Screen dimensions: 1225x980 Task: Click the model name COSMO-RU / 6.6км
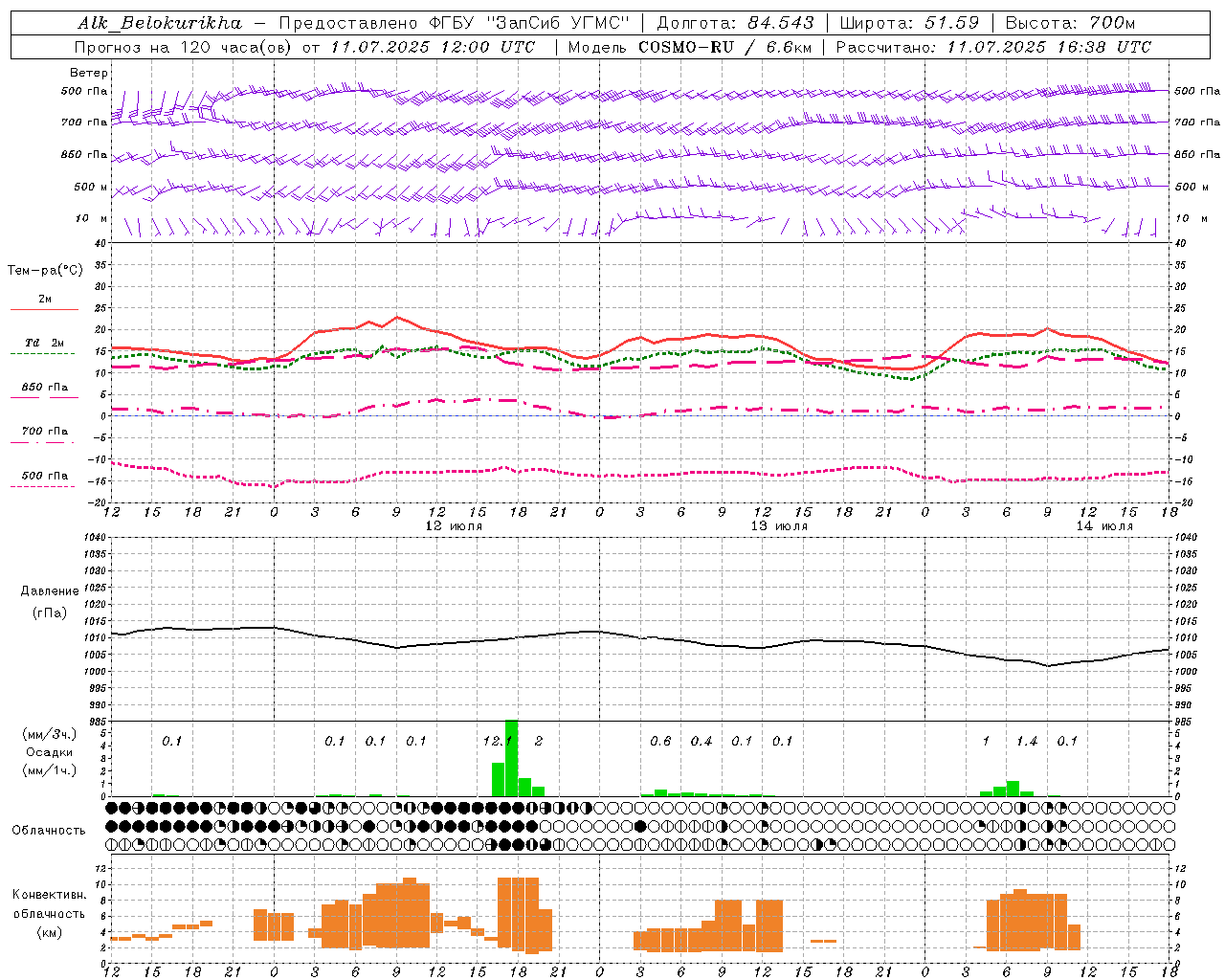coord(727,47)
